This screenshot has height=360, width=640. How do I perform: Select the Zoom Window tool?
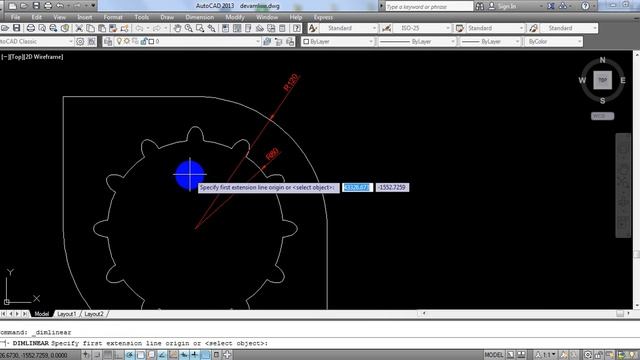click(x=200, y=28)
